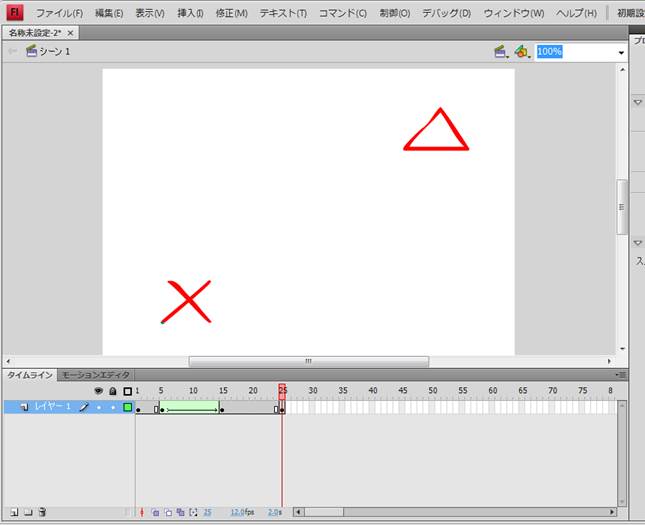Toggle outline color box of レイヤー 1
645x525 pixels.
tap(127, 407)
